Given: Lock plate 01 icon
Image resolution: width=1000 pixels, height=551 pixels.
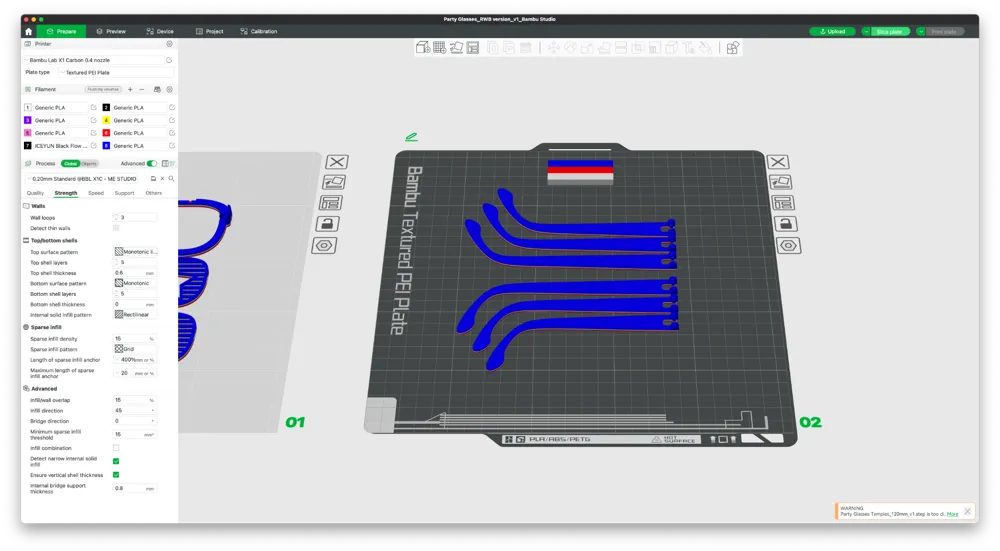Looking at the screenshot, I should point(327,224).
